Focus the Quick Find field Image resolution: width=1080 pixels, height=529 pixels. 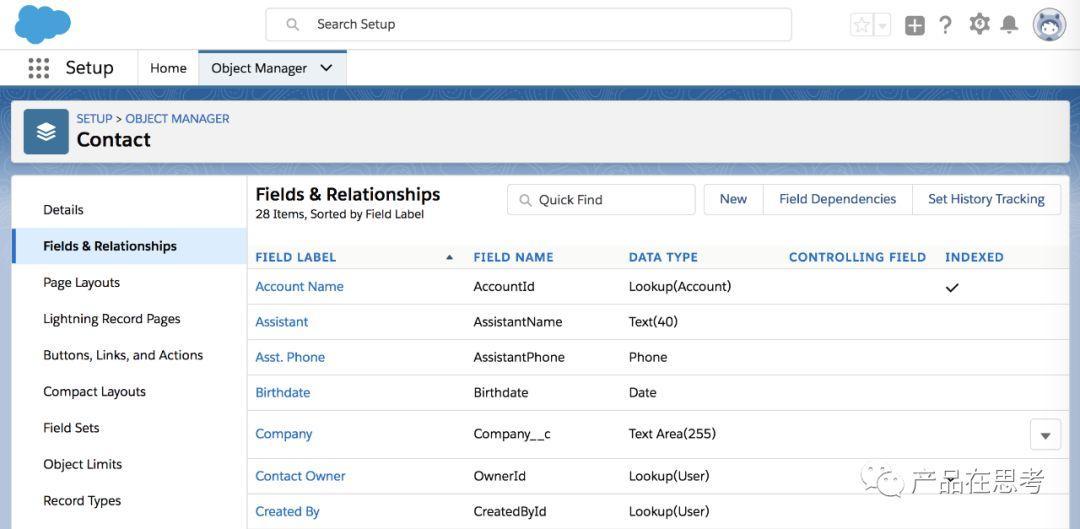coord(601,200)
